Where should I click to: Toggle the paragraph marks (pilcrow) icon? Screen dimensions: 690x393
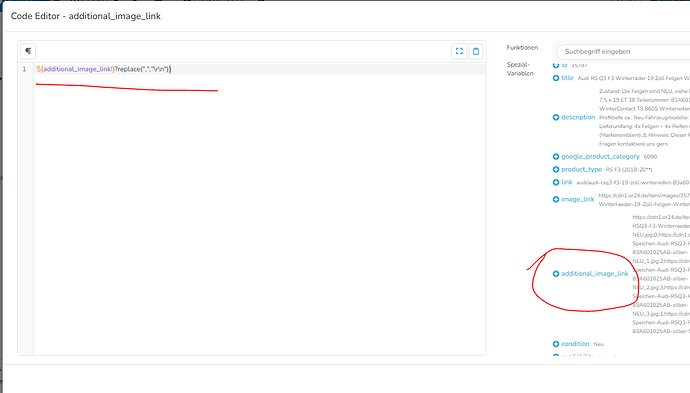coord(28,51)
